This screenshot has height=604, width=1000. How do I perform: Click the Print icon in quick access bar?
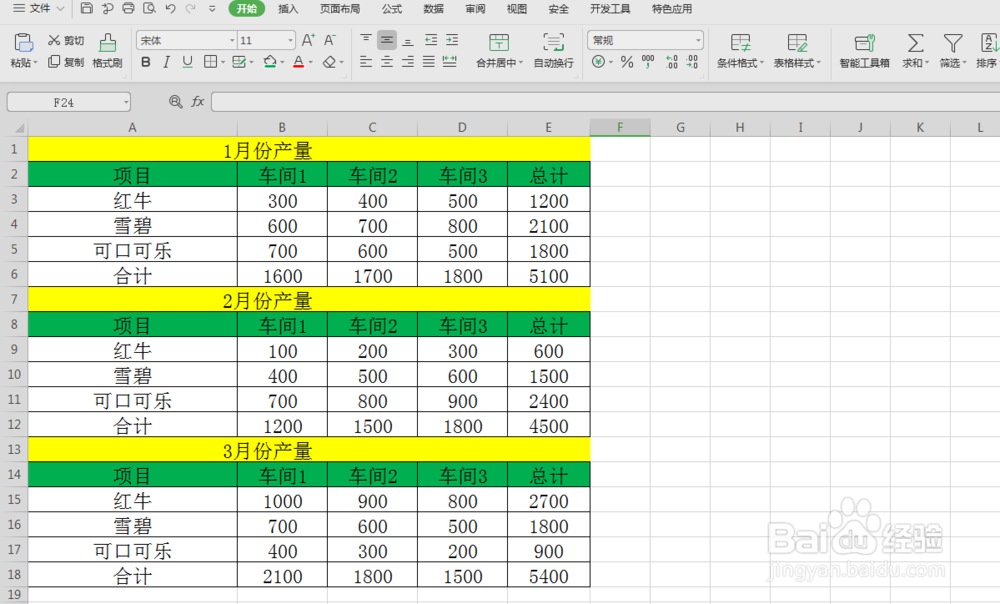(x=128, y=8)
